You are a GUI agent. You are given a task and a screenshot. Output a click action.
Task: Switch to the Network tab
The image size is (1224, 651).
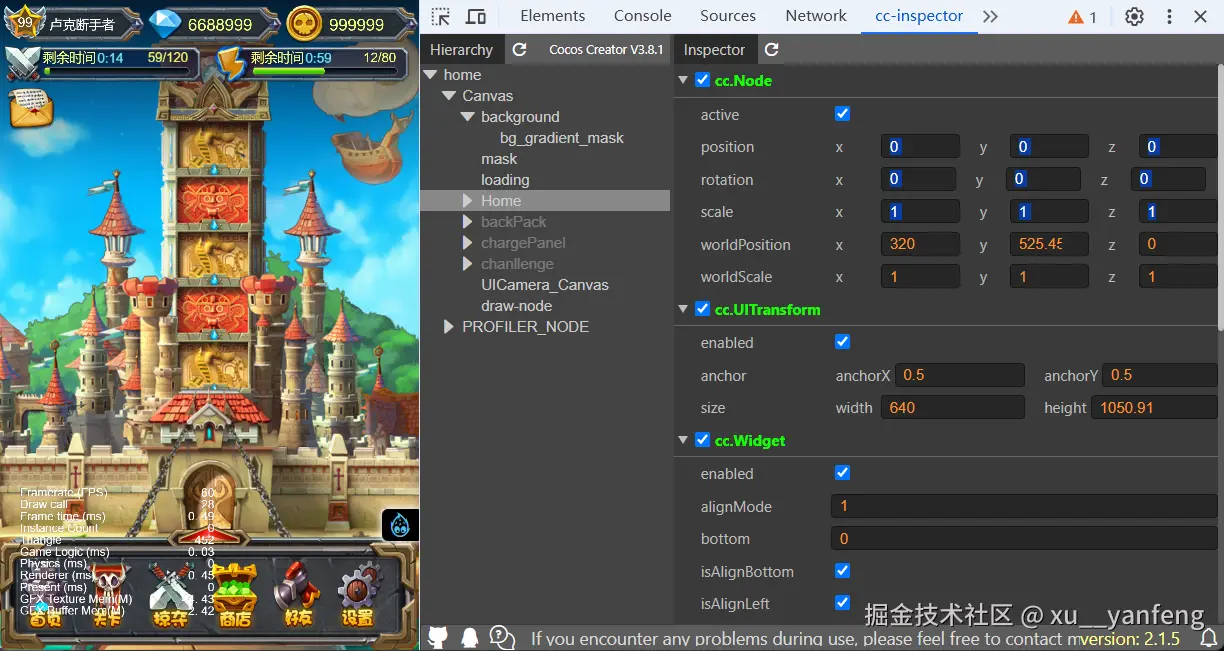click(x=816, y=16)
